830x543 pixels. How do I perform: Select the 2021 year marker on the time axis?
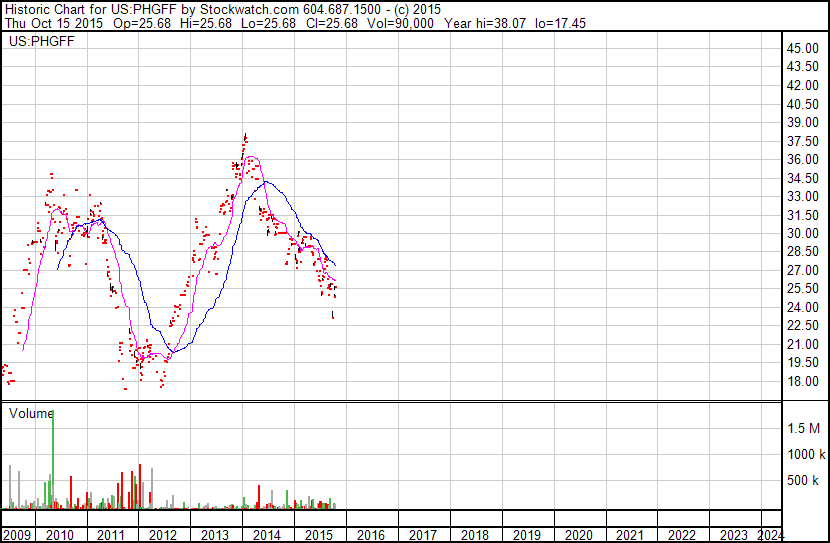[631, 534]
